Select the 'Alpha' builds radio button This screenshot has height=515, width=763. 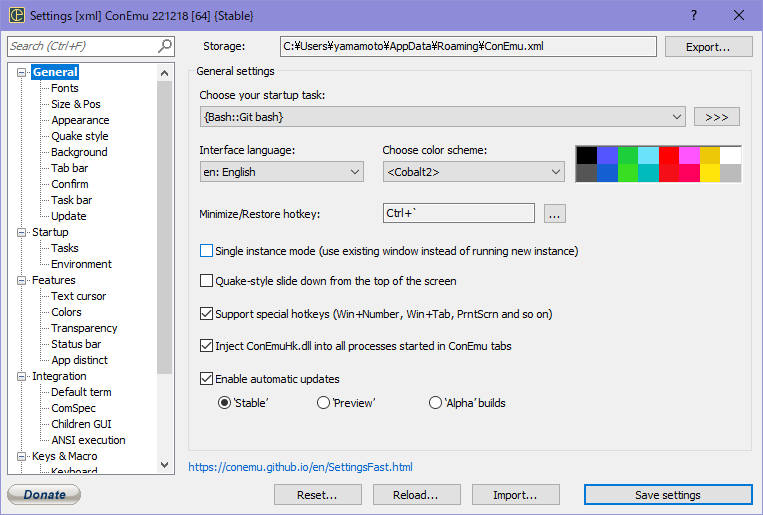tap(435, 403)
